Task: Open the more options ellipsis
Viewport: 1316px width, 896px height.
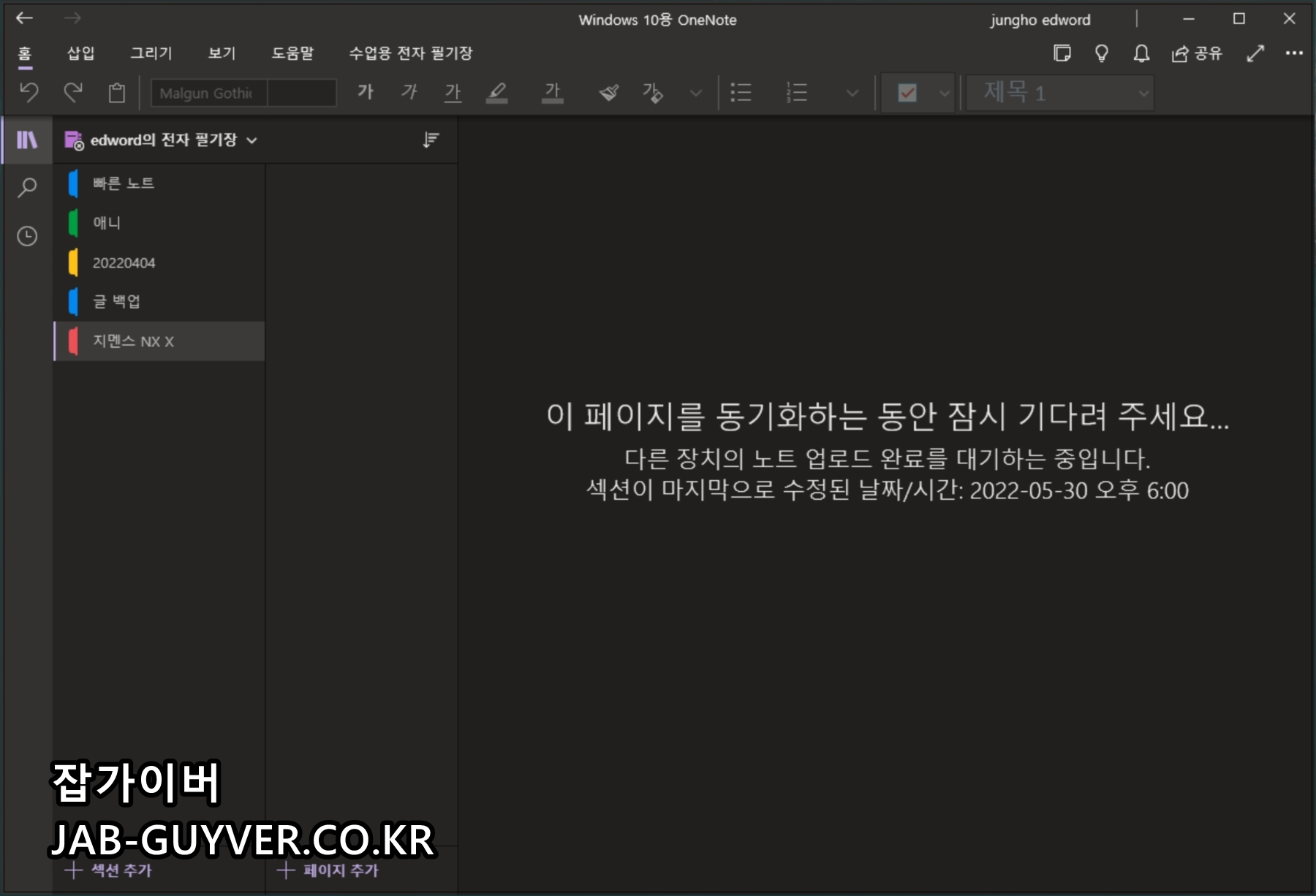Action: click(x=1294, y=53)
